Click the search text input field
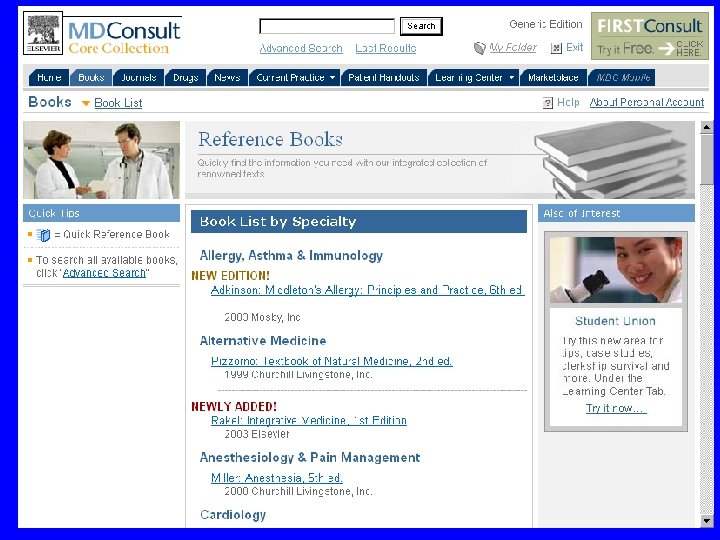 (327, 26)
